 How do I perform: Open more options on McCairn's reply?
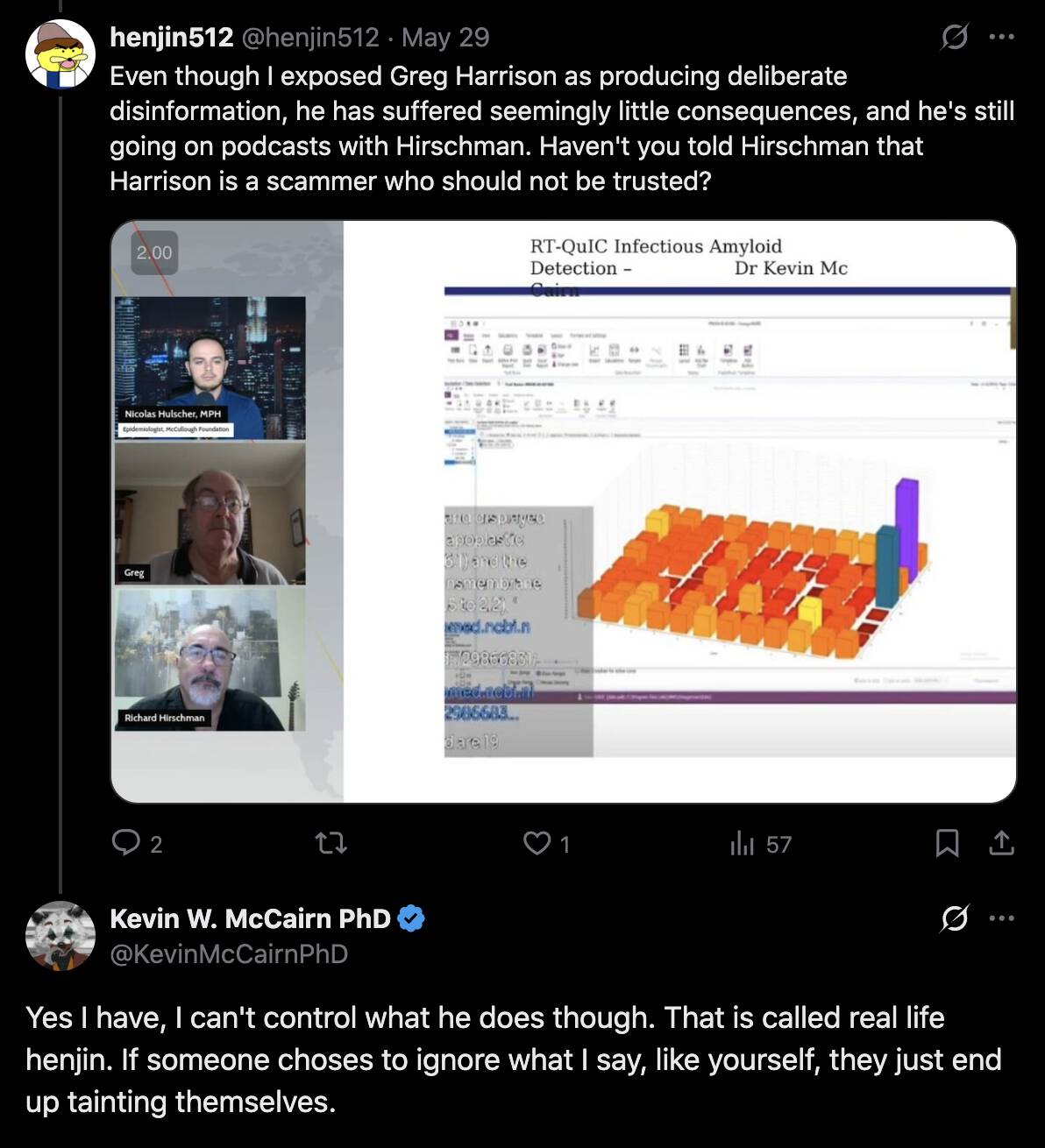pyautogui.click(x=1001, y=918)
